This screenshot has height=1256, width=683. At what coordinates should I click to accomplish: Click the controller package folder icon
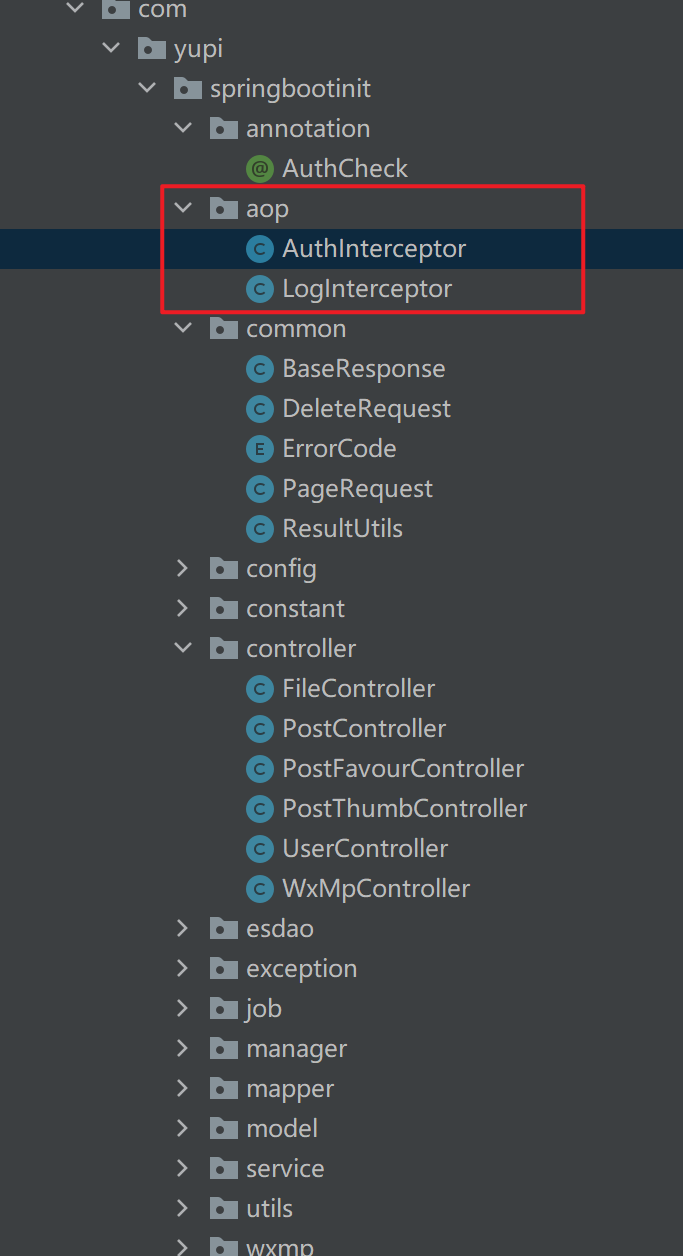click(223, 649)
